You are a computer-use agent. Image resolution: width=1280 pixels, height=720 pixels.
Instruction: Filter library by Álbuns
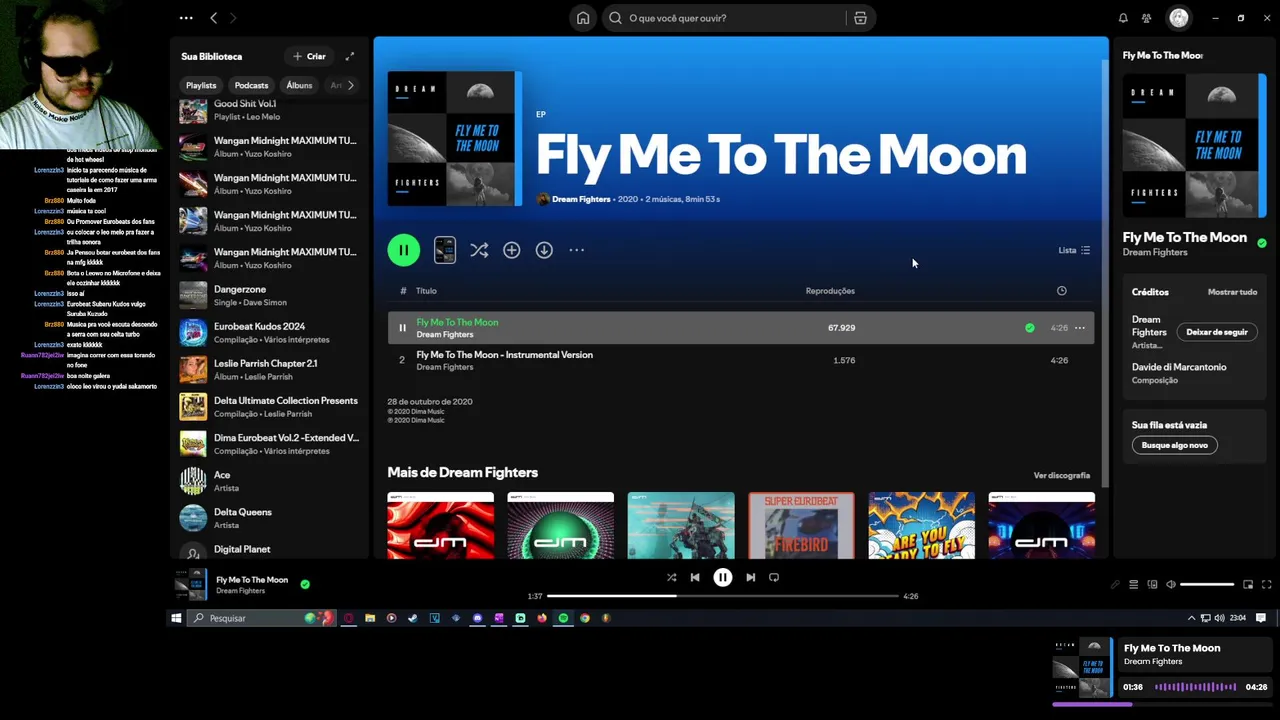[299, 85]
